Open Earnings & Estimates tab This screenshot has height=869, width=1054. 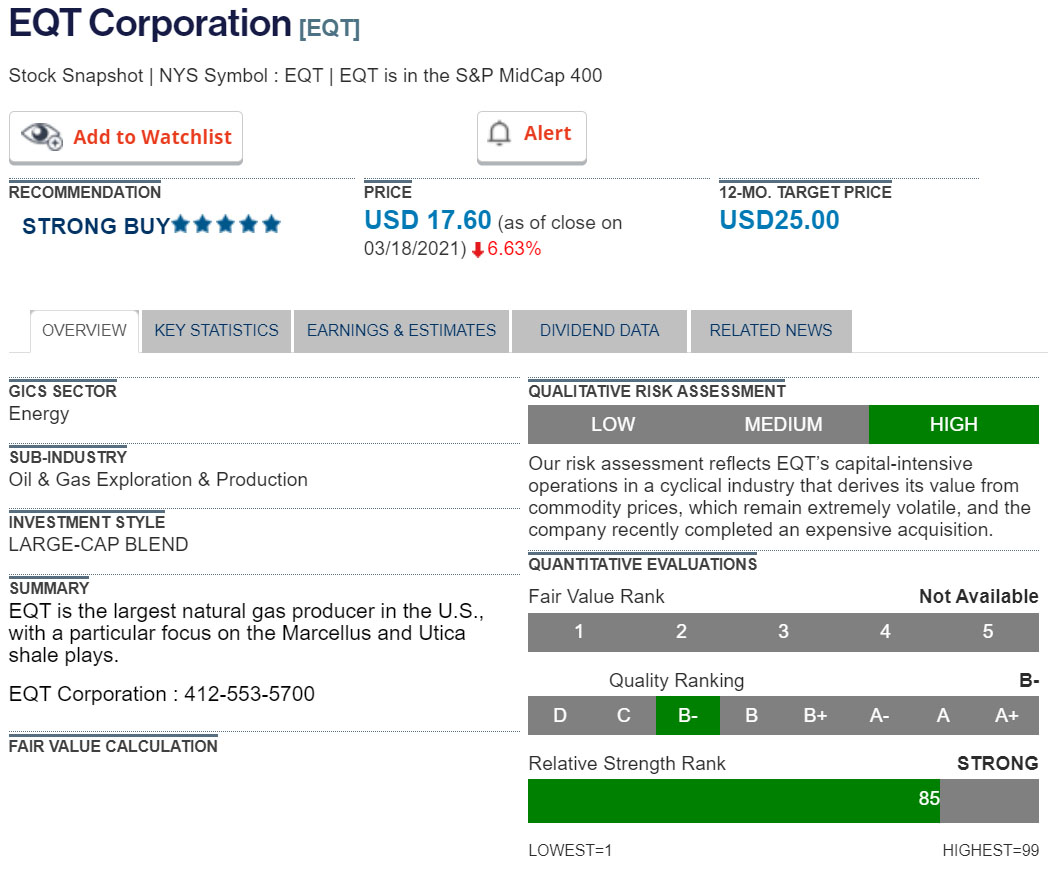point(401,331)
